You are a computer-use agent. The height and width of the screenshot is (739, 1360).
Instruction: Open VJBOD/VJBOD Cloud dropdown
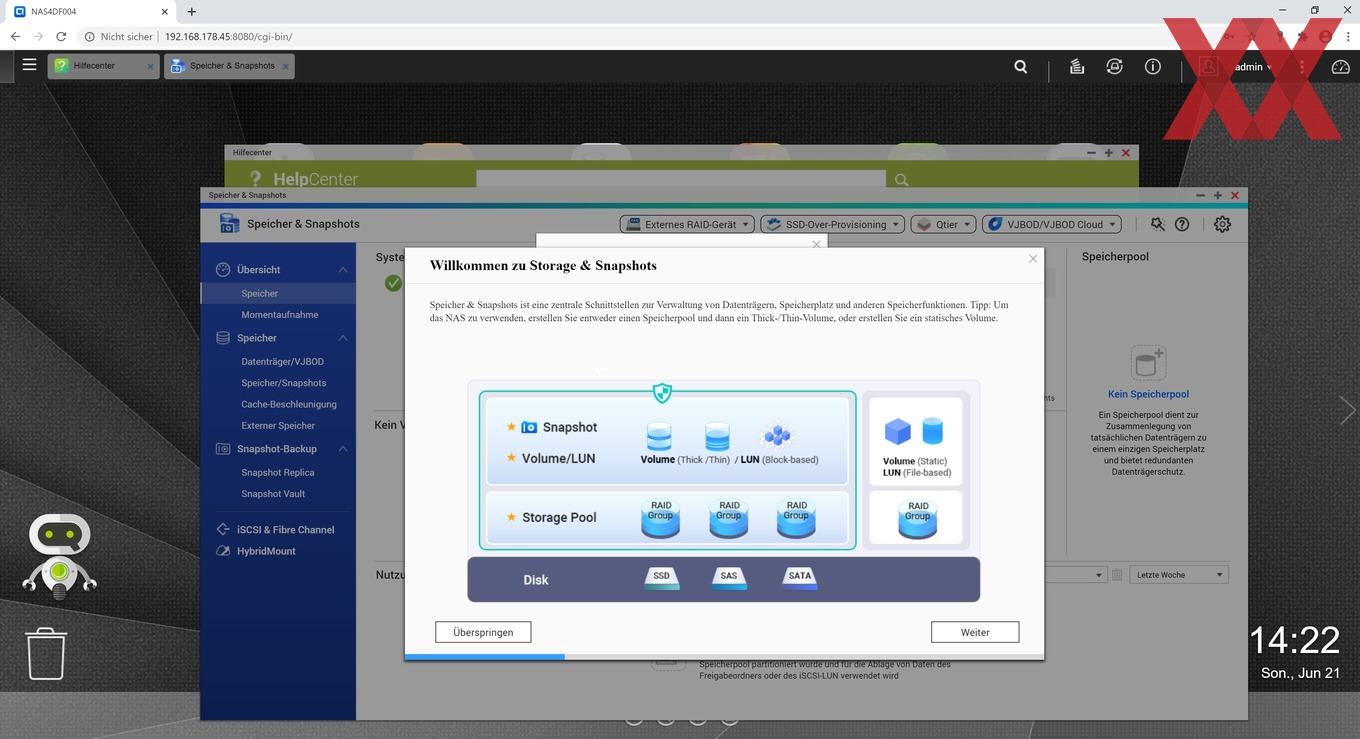(x=1051, y=224)
